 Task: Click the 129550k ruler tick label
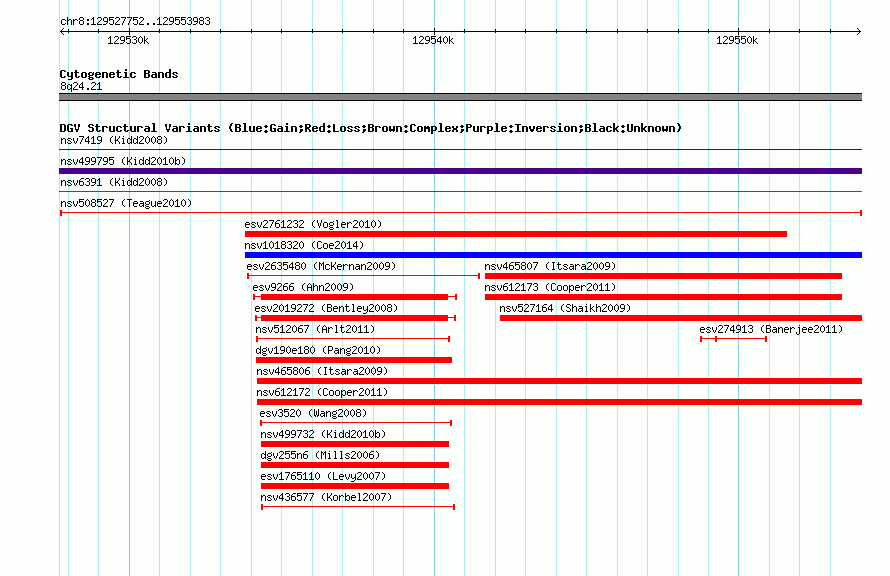pyautogui.click(x=737, y=40)
